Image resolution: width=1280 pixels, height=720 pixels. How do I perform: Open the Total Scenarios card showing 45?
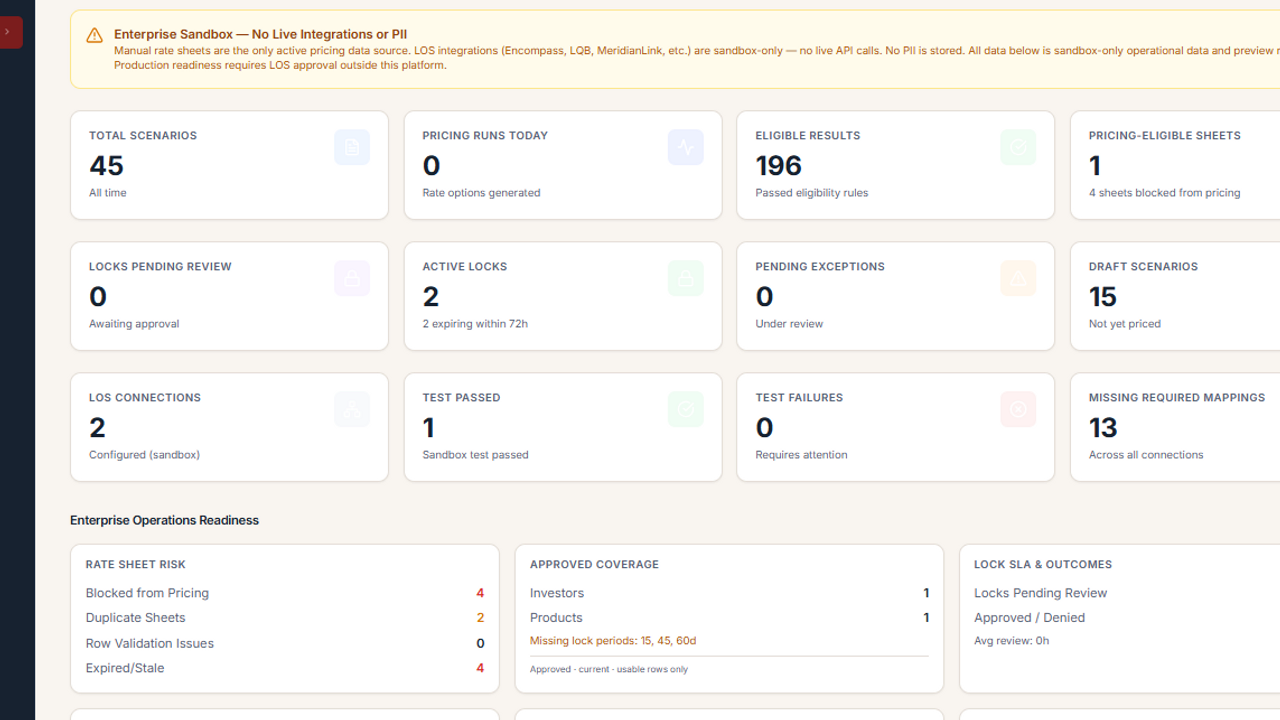pos(229,165)
